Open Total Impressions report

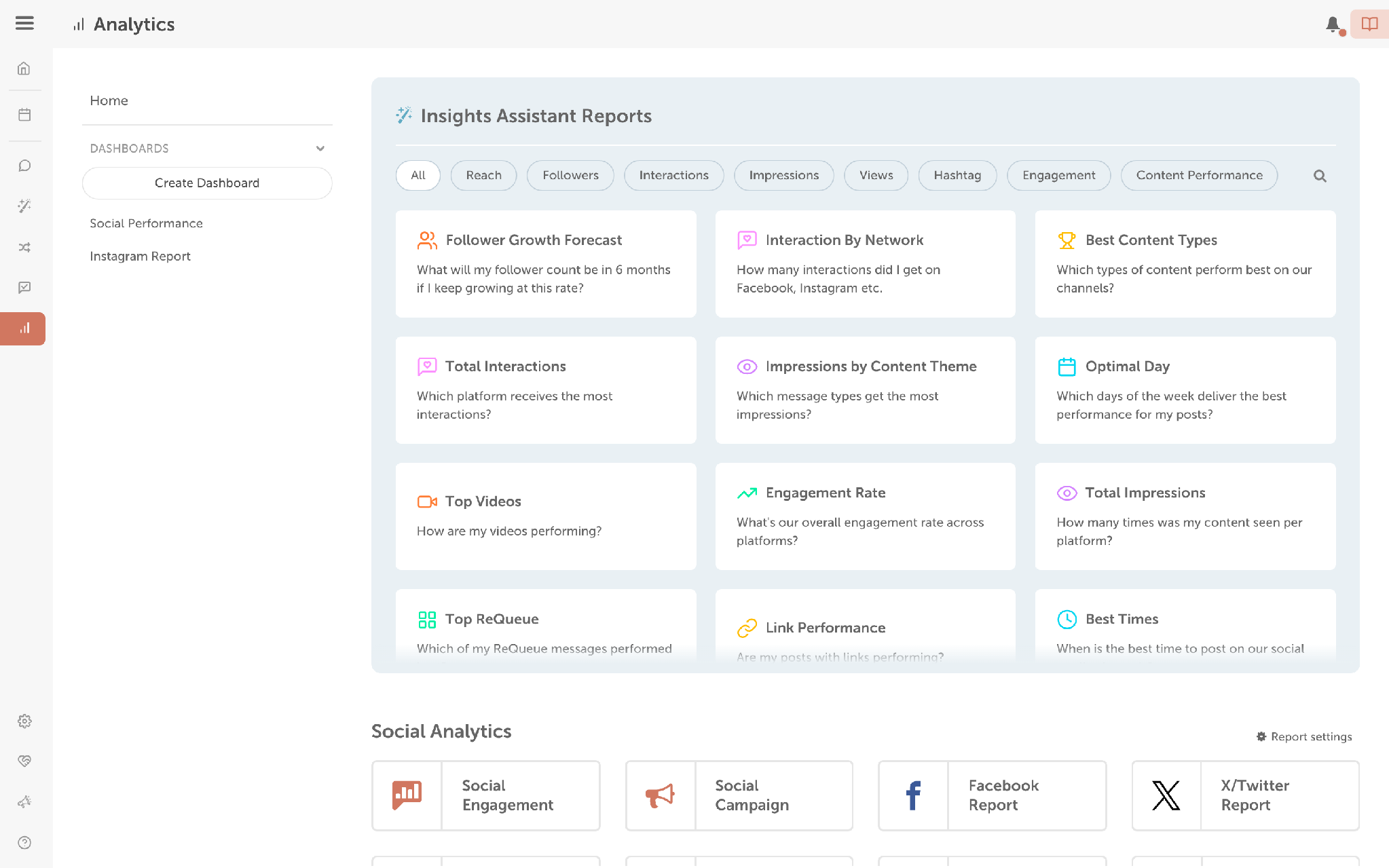[x=1185, y=516]
